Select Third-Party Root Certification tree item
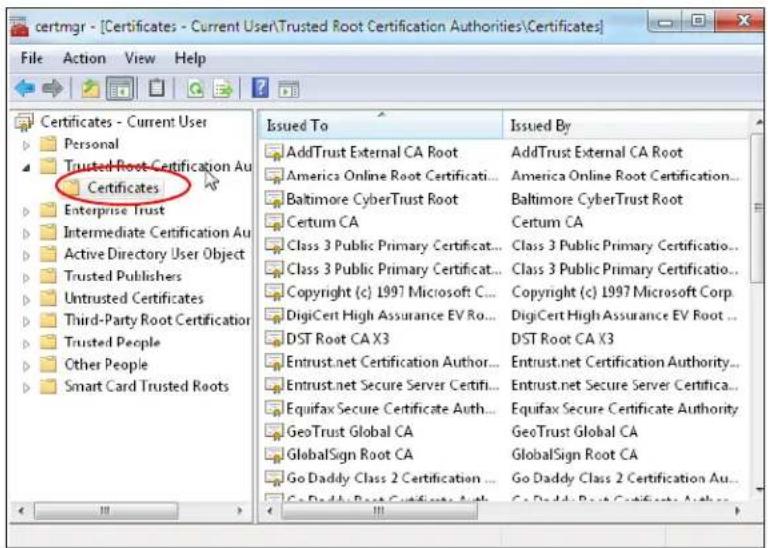This screenshot has height=548, width=768. (157, 320)
